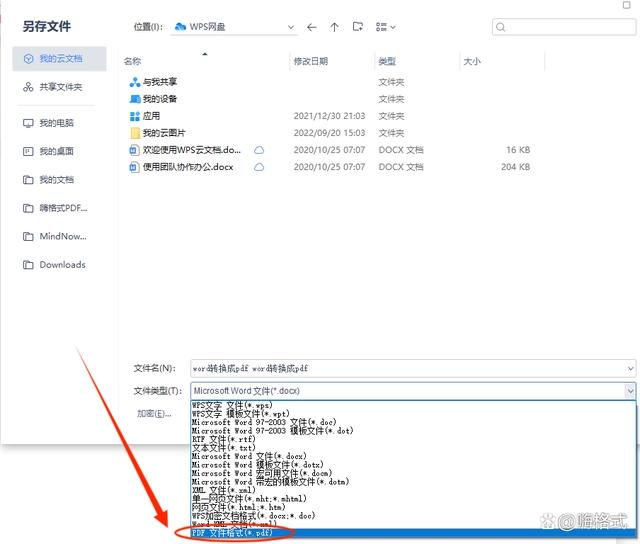Click the 与我共享 share icon
Viewport: 640px width, 544px height.
coord(135,82)
